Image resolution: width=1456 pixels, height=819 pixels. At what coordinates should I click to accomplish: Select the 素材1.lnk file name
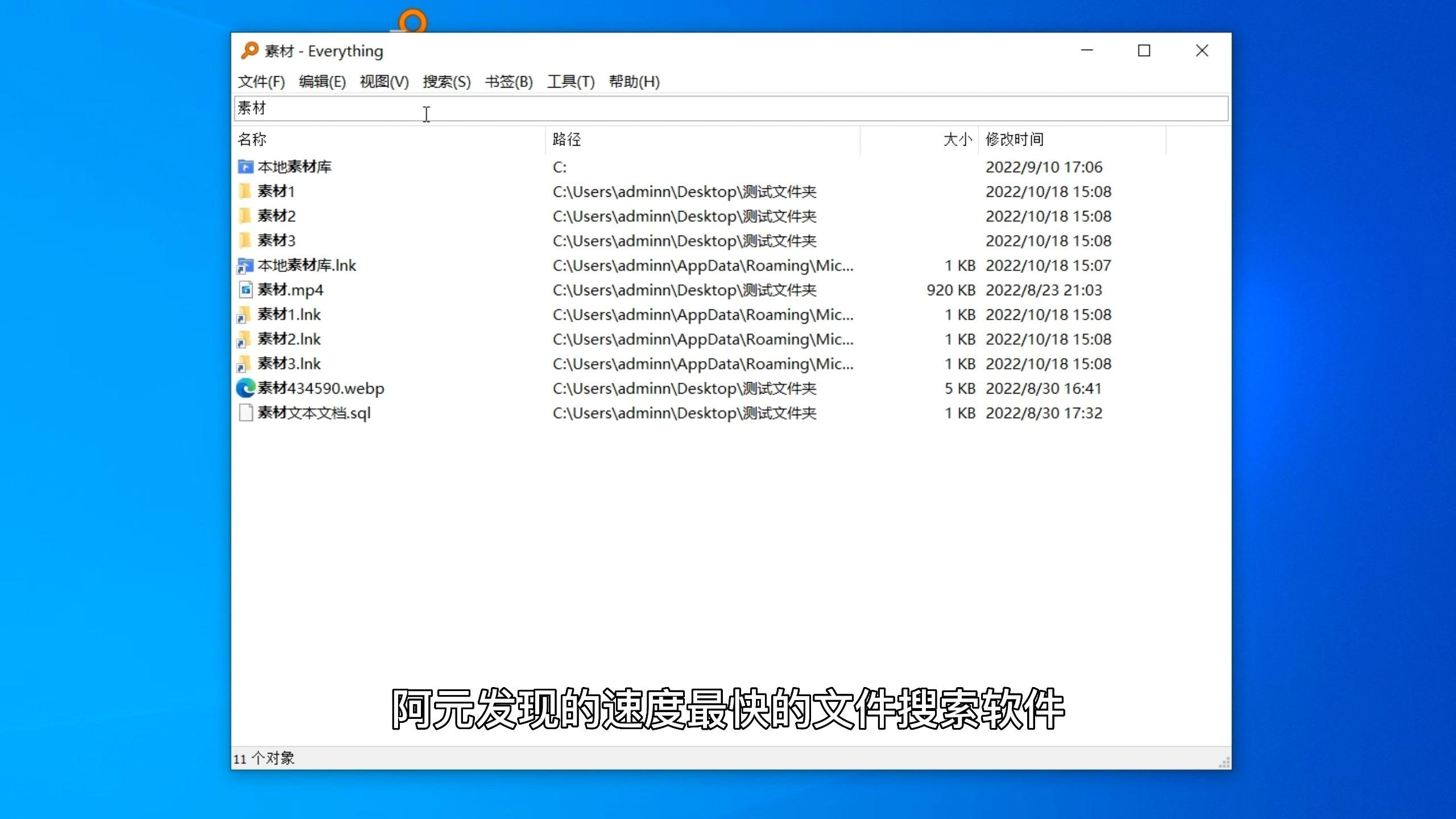point(289,315)
